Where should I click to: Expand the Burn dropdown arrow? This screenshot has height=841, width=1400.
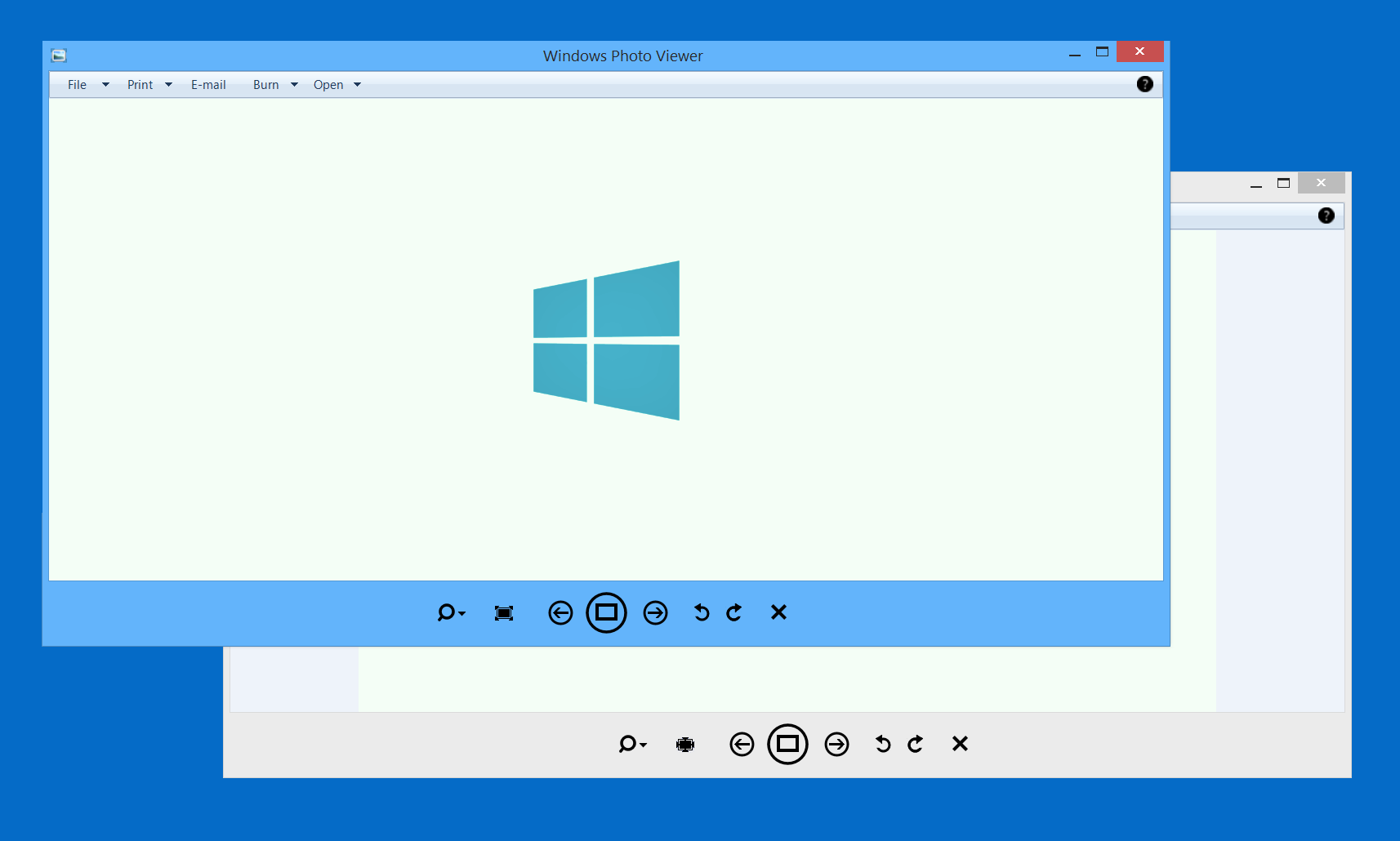point(294,85)
